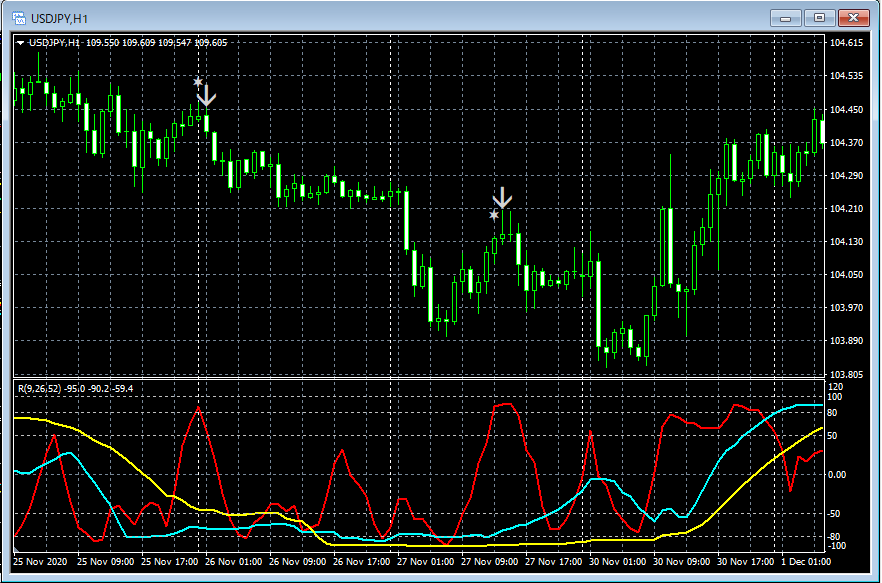
Task: Click indicator scale value 120
Action: pyautogui.click(x=836, y=387)
